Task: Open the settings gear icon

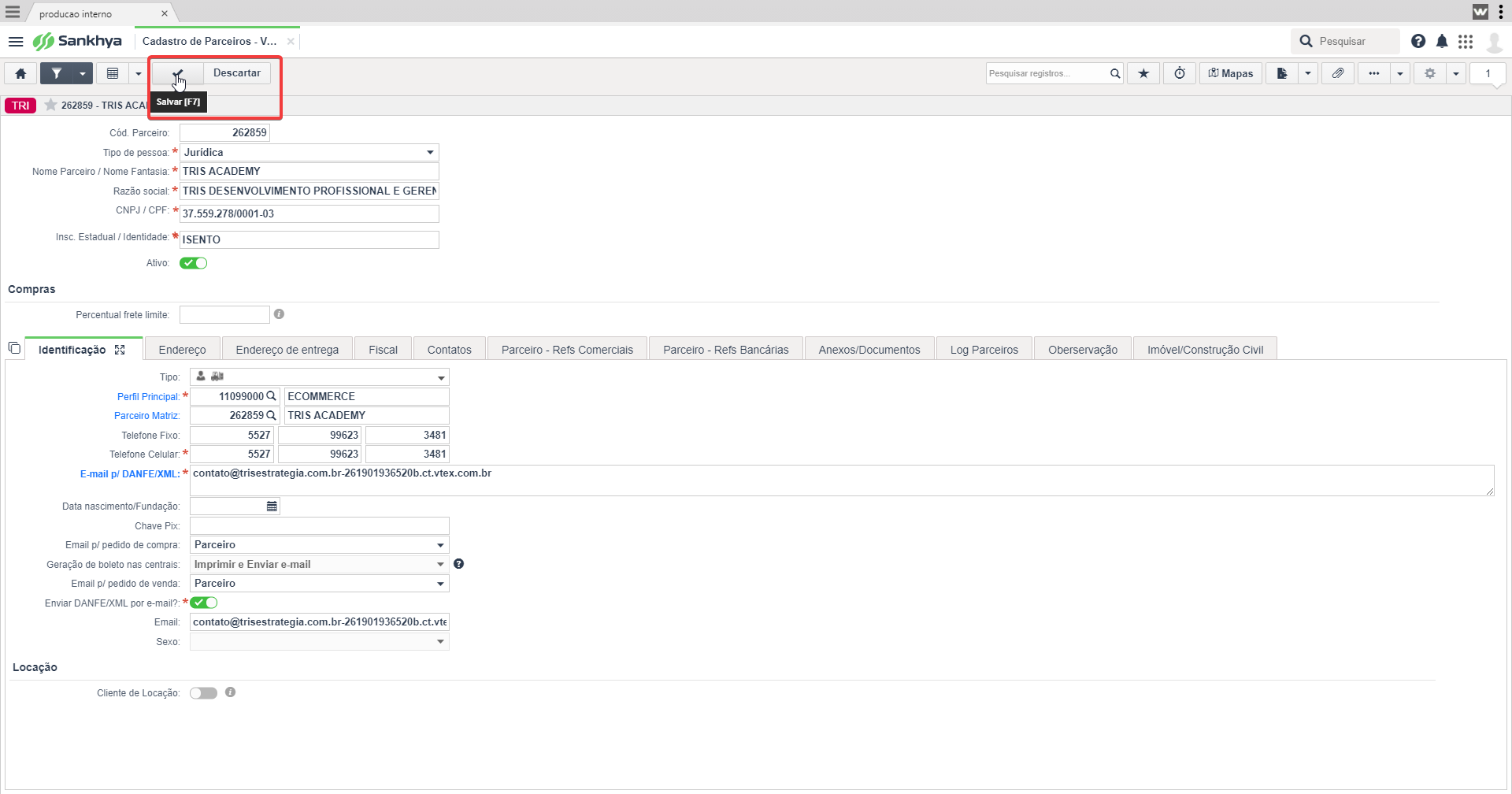Action: click(x=1430, y=73)
